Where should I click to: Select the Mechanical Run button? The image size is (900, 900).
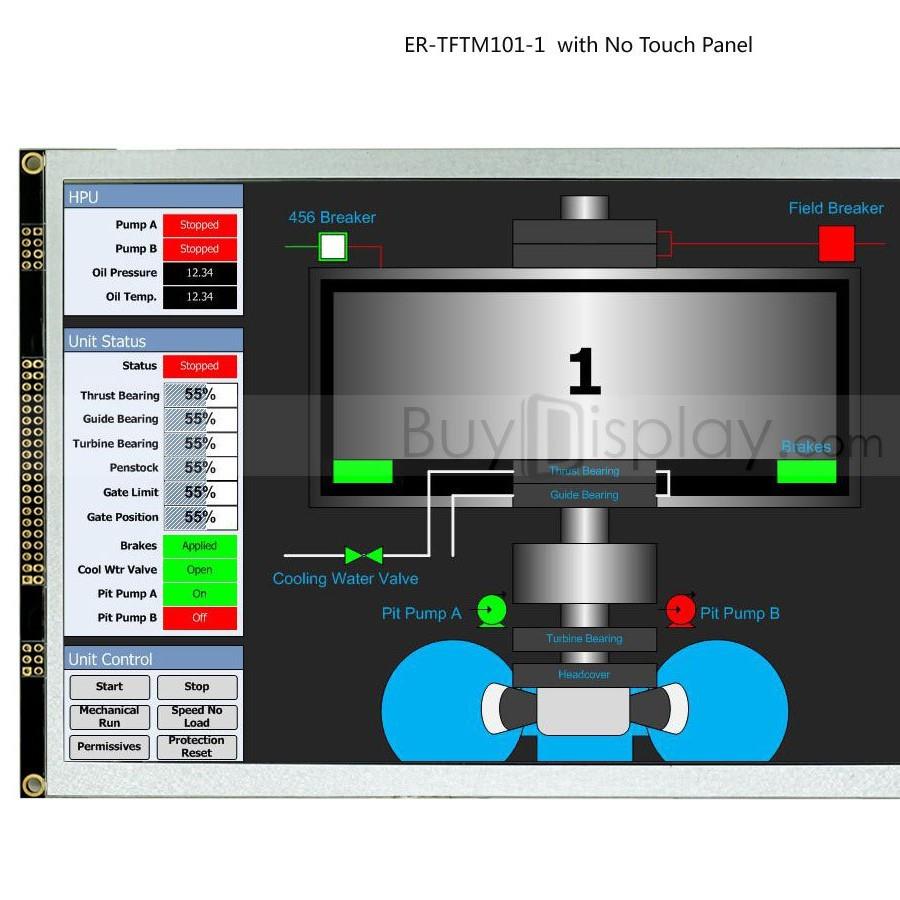tap(110, 717)
